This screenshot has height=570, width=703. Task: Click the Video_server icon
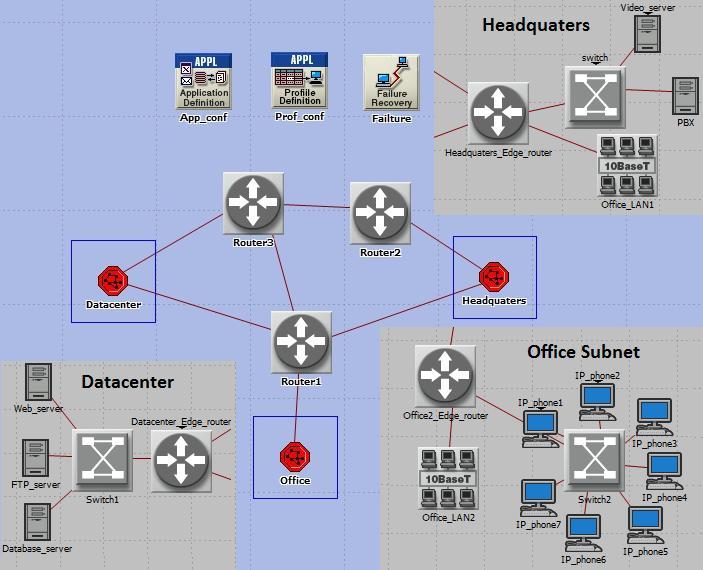click(x=647, y=34)
